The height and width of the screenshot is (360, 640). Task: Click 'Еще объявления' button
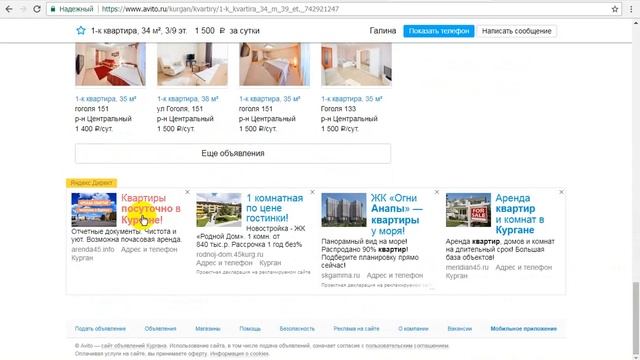coord(233,153)
